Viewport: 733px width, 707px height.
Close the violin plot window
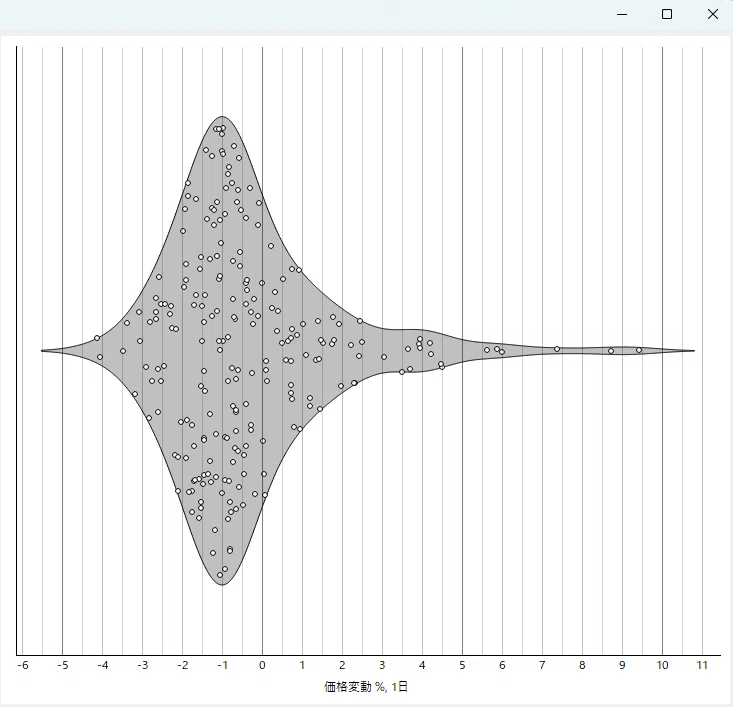[712, 14]
